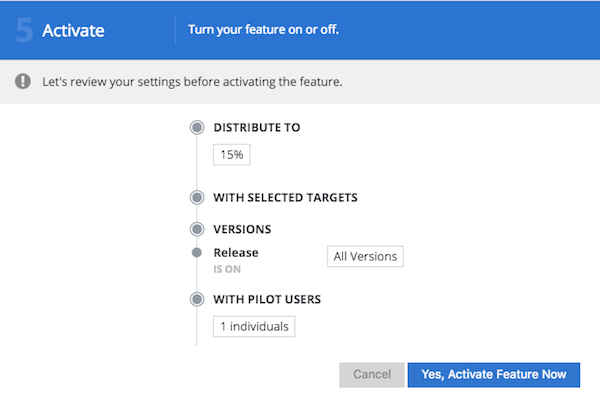Click the DISTRIBUTE TO heading
This screenshot has height=397, width=600.
[257, 127]
